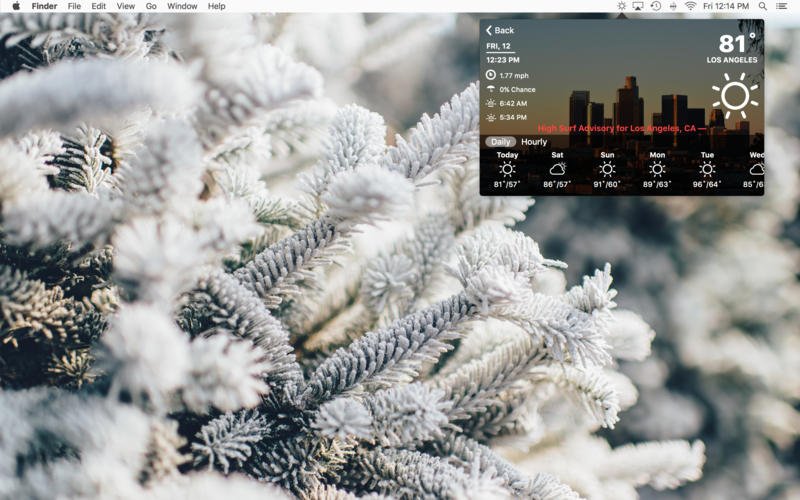Click the menu bar icon left of Wi-Fi
800x500 pixels.
[x=673, y=6]
